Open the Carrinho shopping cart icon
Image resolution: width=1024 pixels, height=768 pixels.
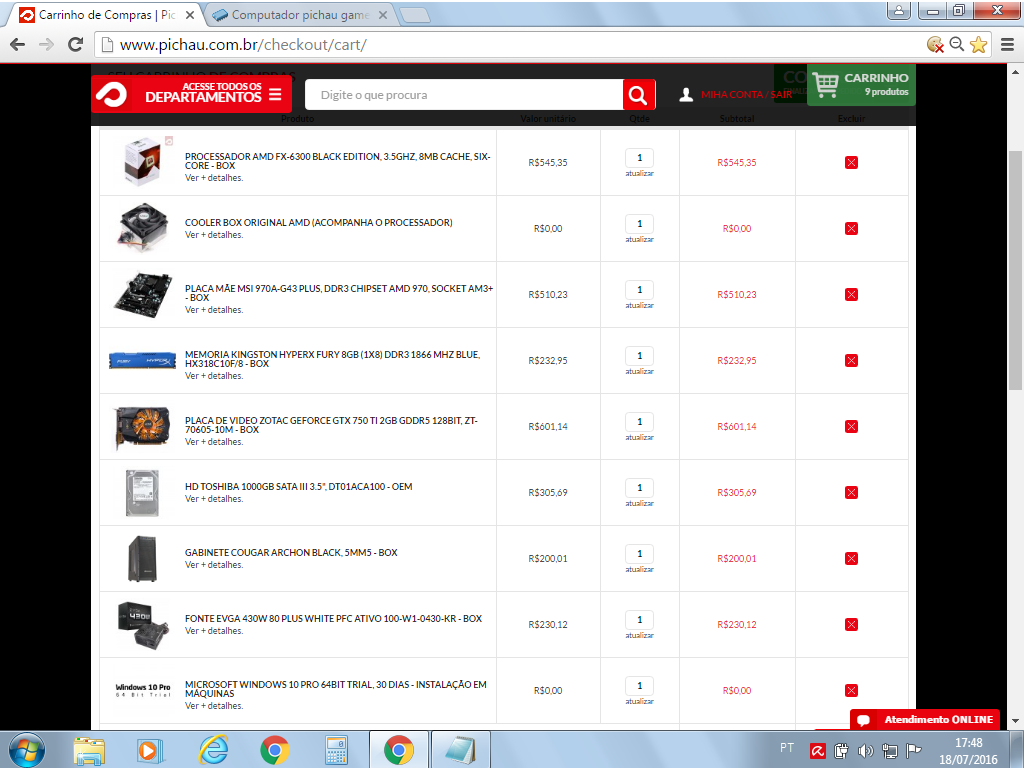tap(825, 85)
